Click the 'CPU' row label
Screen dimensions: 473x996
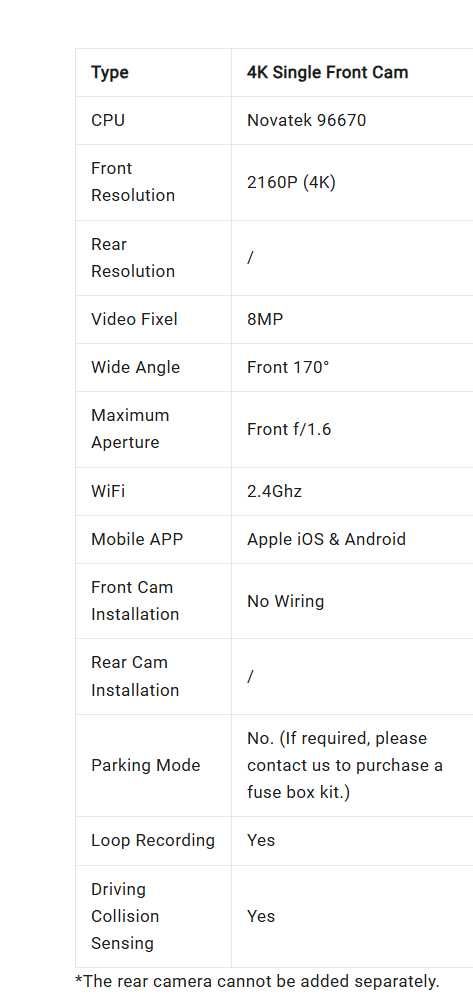pos(108,120)
